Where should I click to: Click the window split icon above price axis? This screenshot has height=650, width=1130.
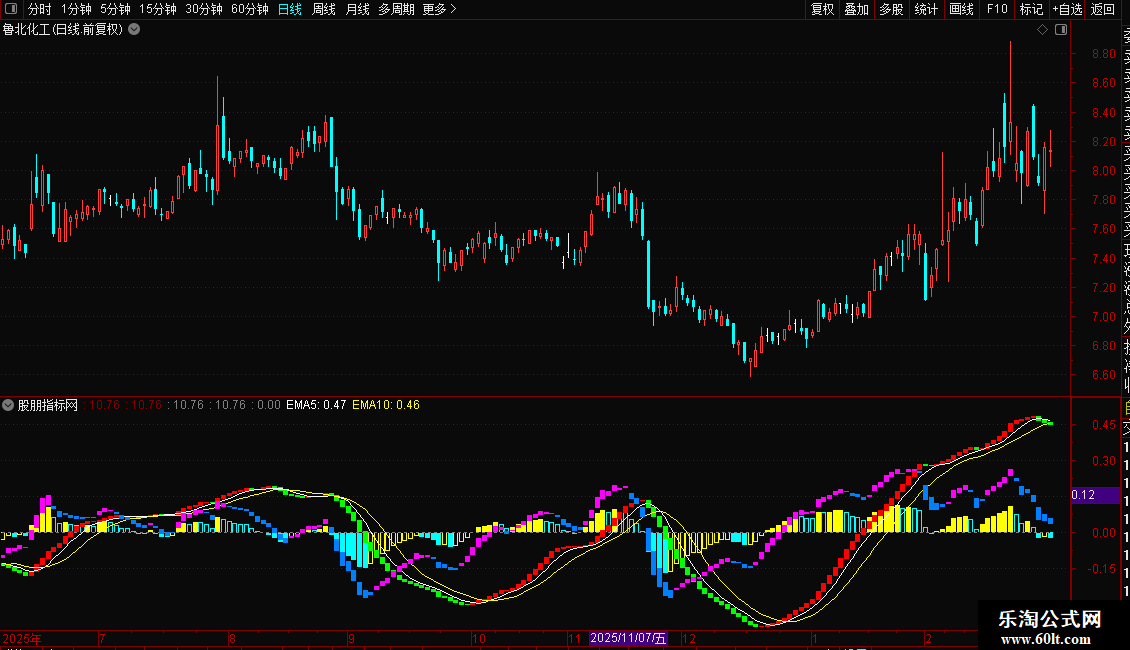1061,30
